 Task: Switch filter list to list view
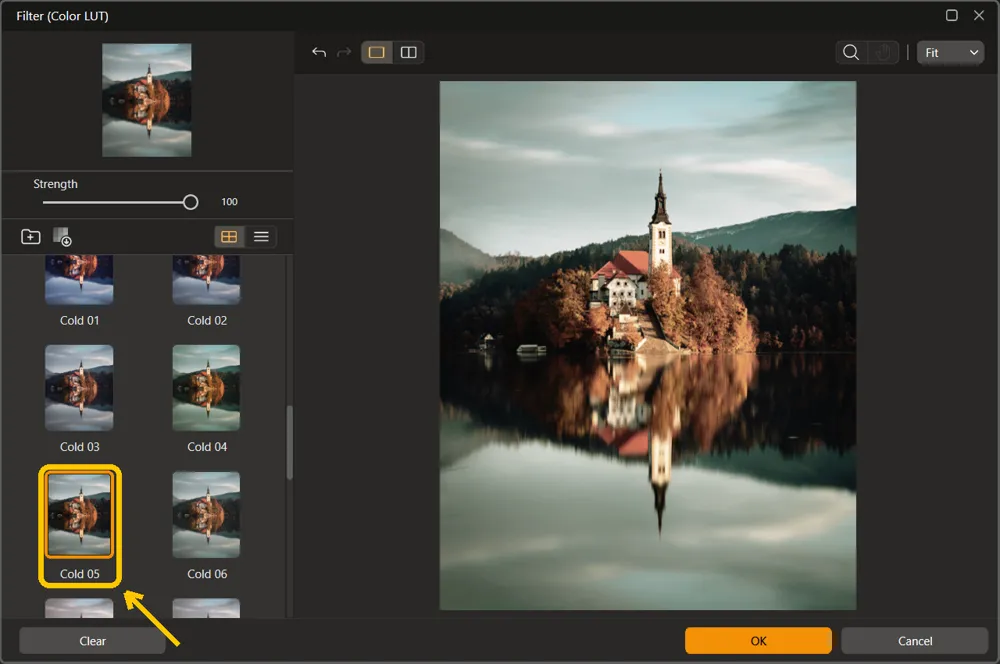(261, 237)
